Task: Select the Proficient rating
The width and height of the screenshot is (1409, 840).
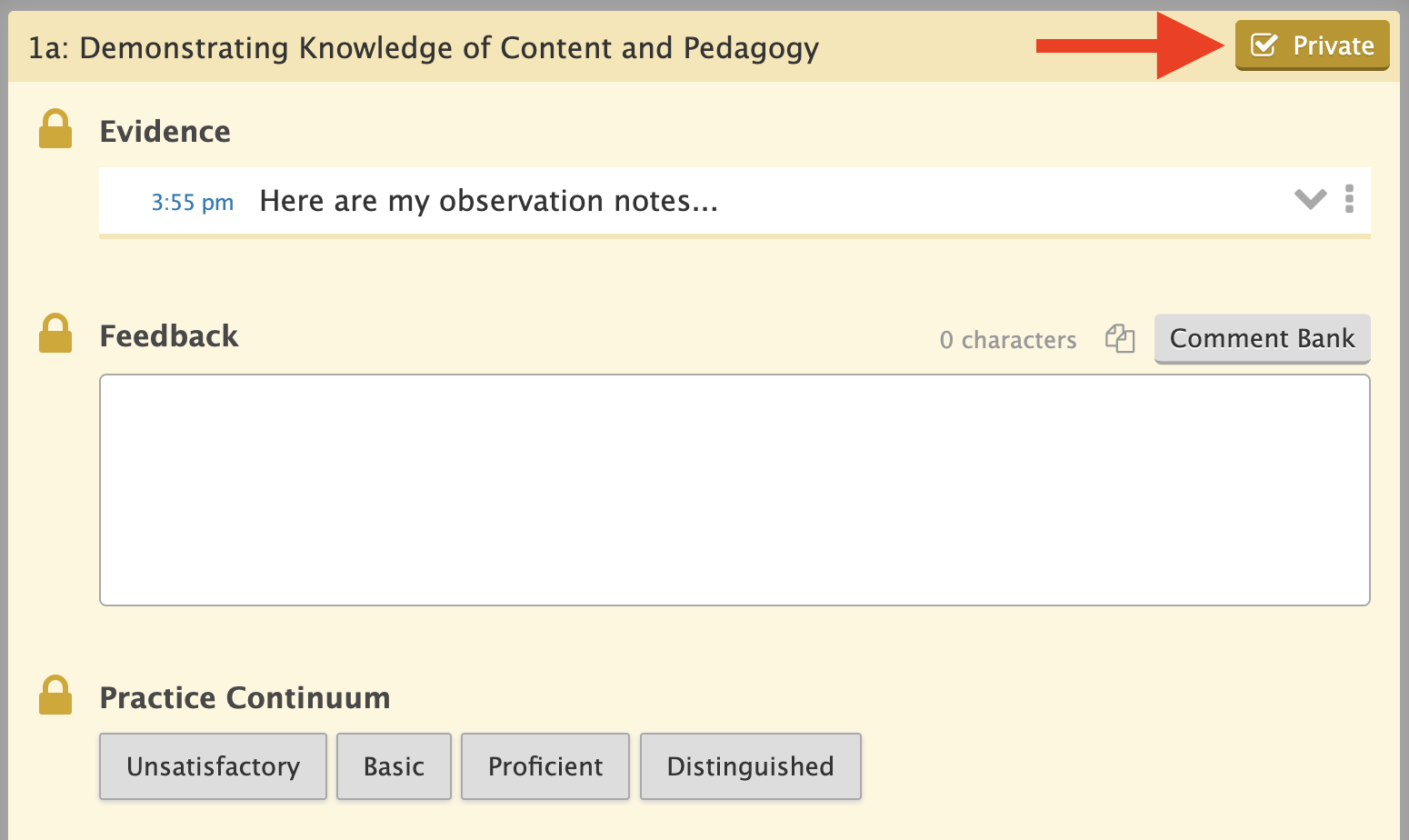Action: 545,766
